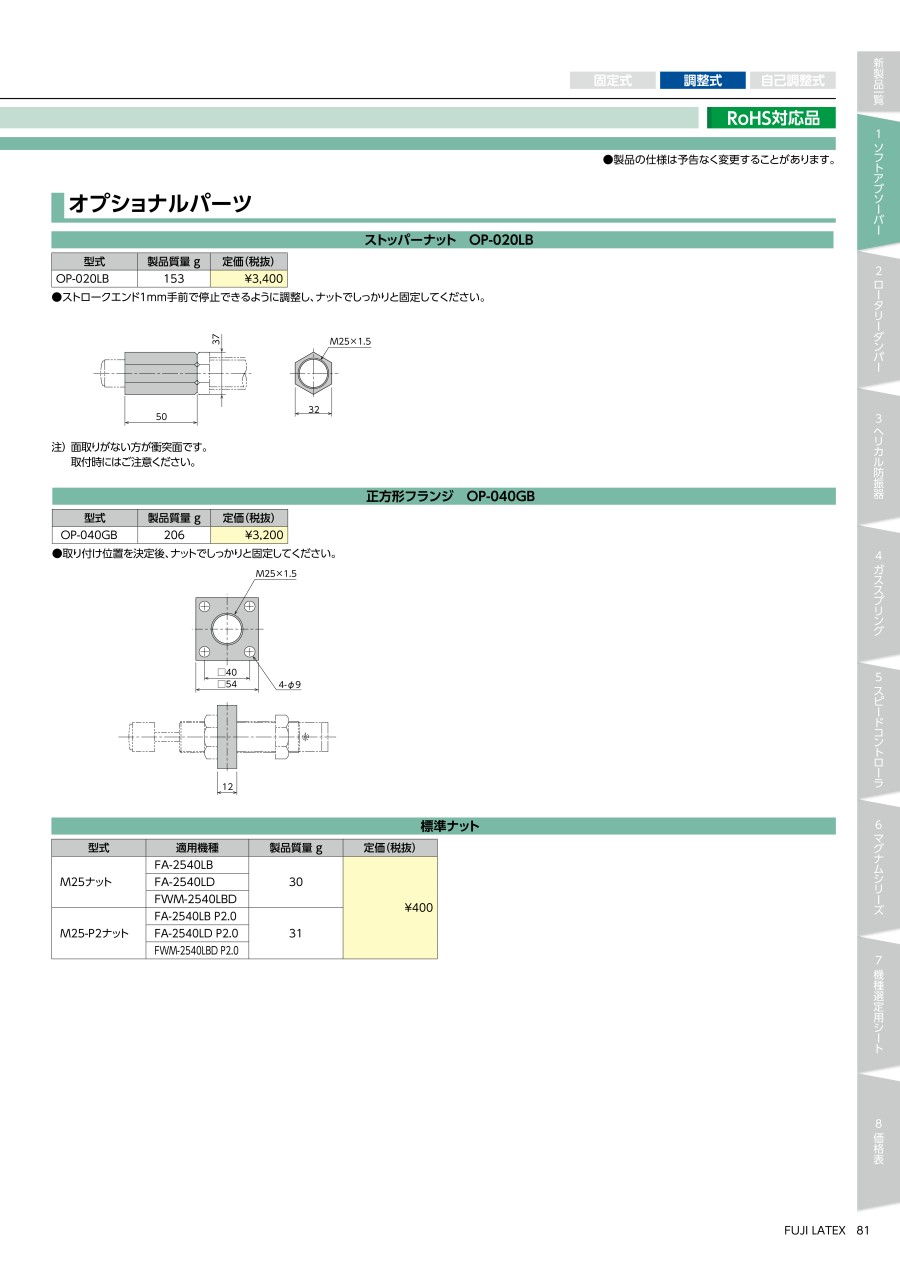Open the マグナムシリーズ side tab

(x=877, y=868)
